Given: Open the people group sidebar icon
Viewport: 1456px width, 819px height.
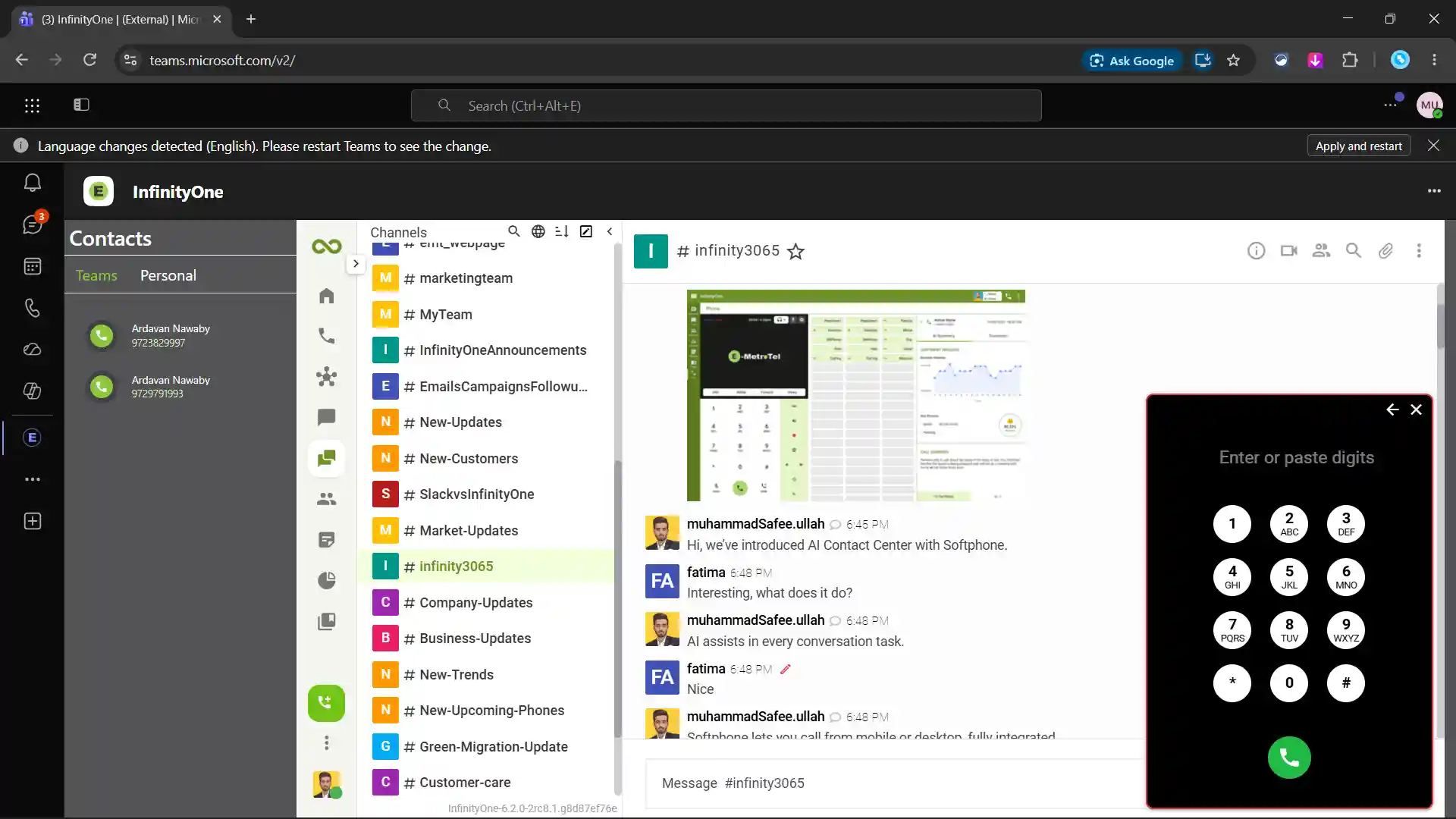Looking at the screenshot, I should click(x=326, y=499).
